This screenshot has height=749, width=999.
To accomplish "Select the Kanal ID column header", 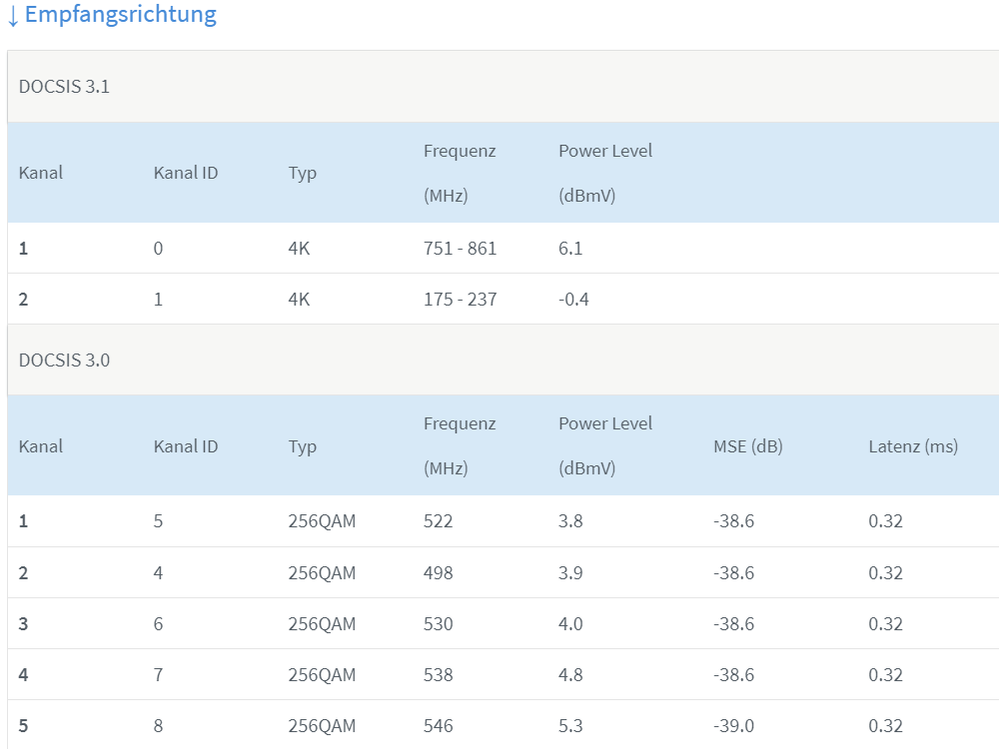I will (x=186, y=172).
